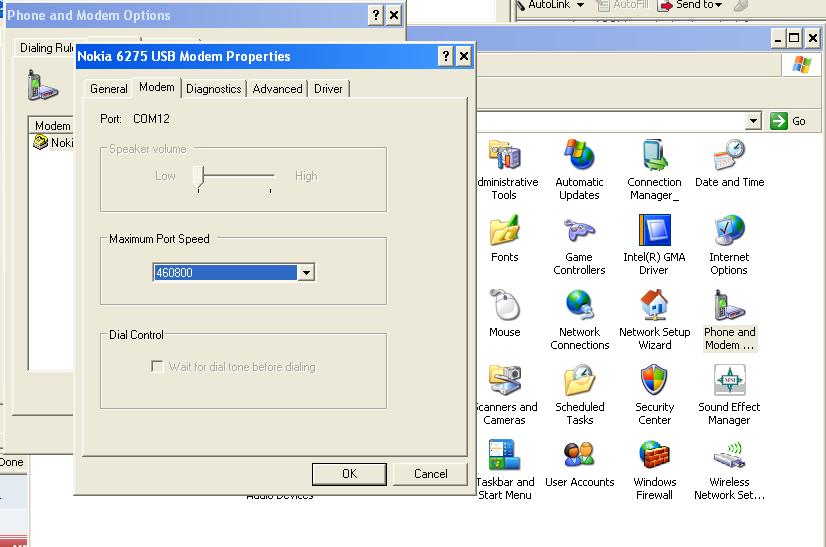The height and width of the screenshot is (547, 826).
Task: Expand the Maximum Port Speed dropdown
Action: point(306,273)
